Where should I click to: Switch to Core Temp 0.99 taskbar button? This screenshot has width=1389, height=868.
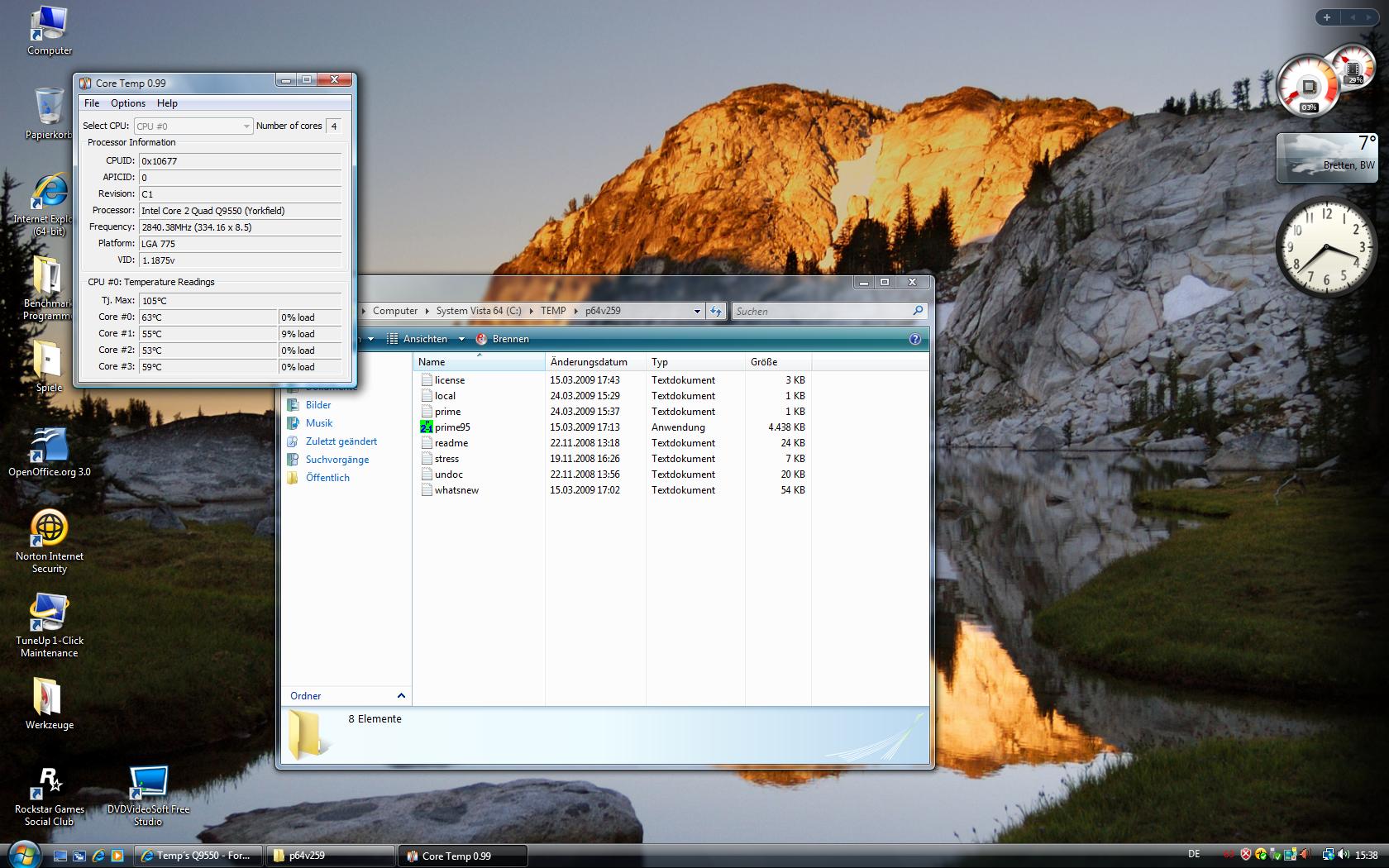coord(463,856)
